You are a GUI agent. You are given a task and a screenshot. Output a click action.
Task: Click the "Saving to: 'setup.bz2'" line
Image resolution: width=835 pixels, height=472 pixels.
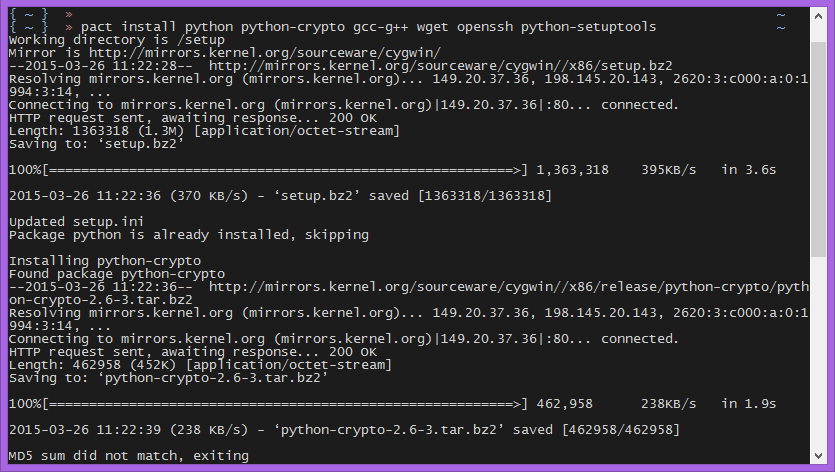click(96, 143)
